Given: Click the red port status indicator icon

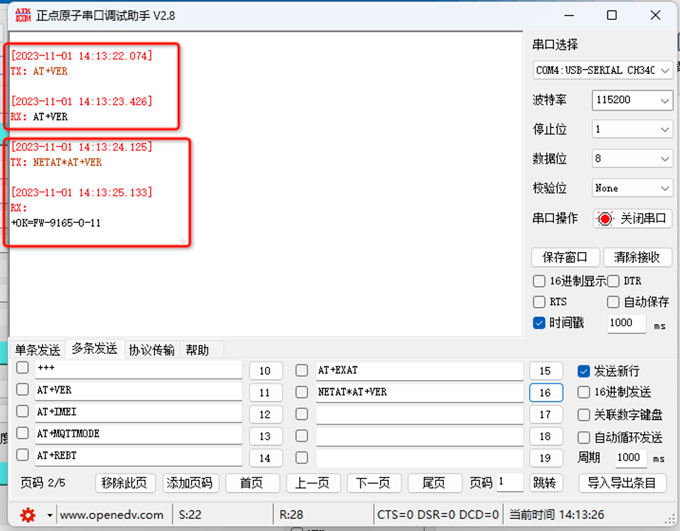Looking at the screenshot, I should [604, 219].
